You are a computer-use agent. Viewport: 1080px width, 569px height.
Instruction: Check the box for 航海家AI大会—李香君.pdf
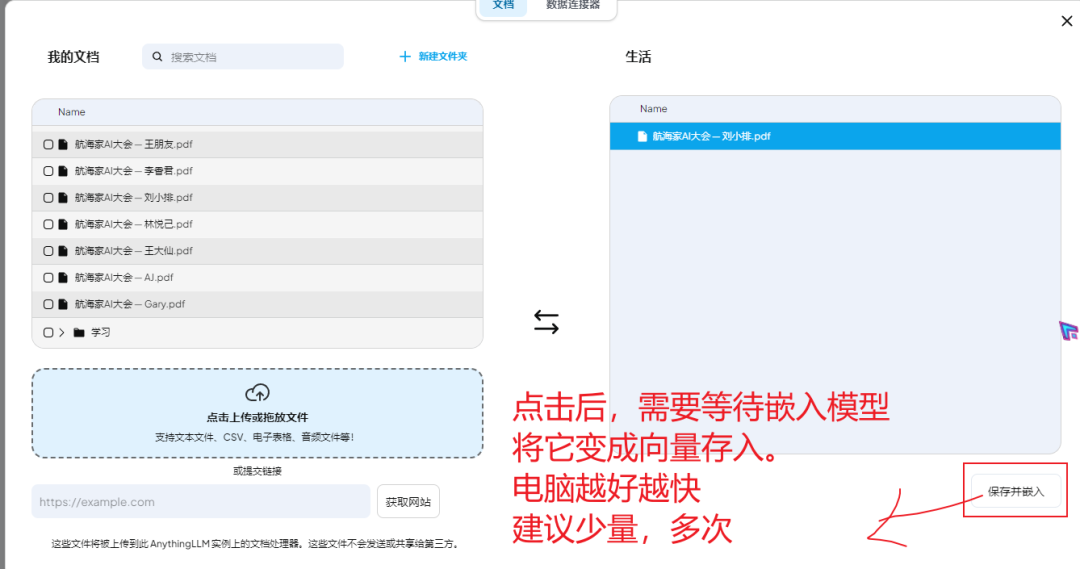48,171
